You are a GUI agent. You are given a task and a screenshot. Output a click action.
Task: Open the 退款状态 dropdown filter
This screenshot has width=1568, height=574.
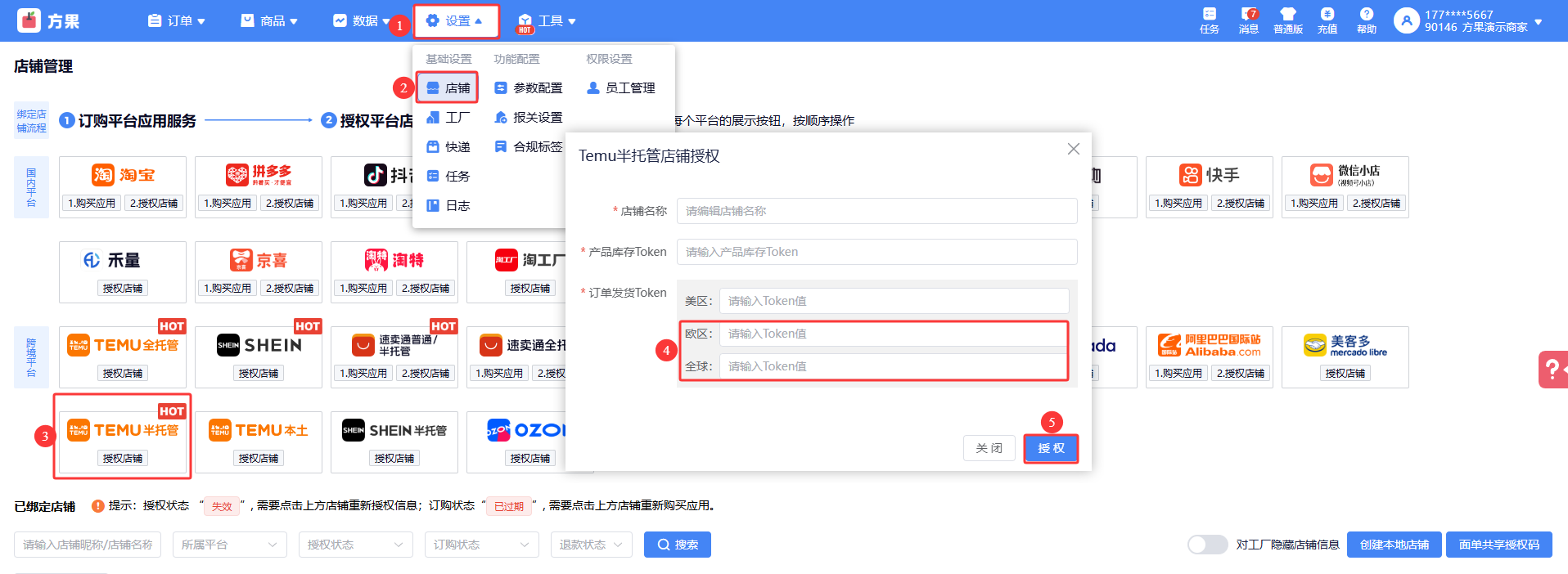tap(592, 545)
